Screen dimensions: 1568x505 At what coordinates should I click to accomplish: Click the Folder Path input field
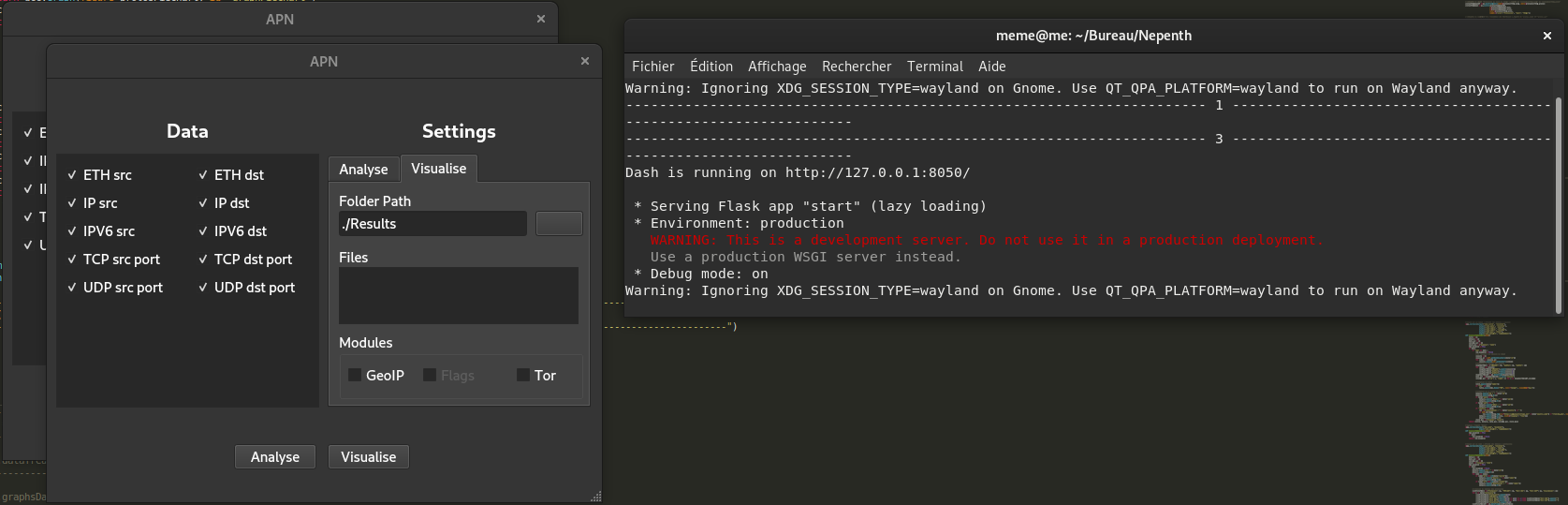pos(432,224)
